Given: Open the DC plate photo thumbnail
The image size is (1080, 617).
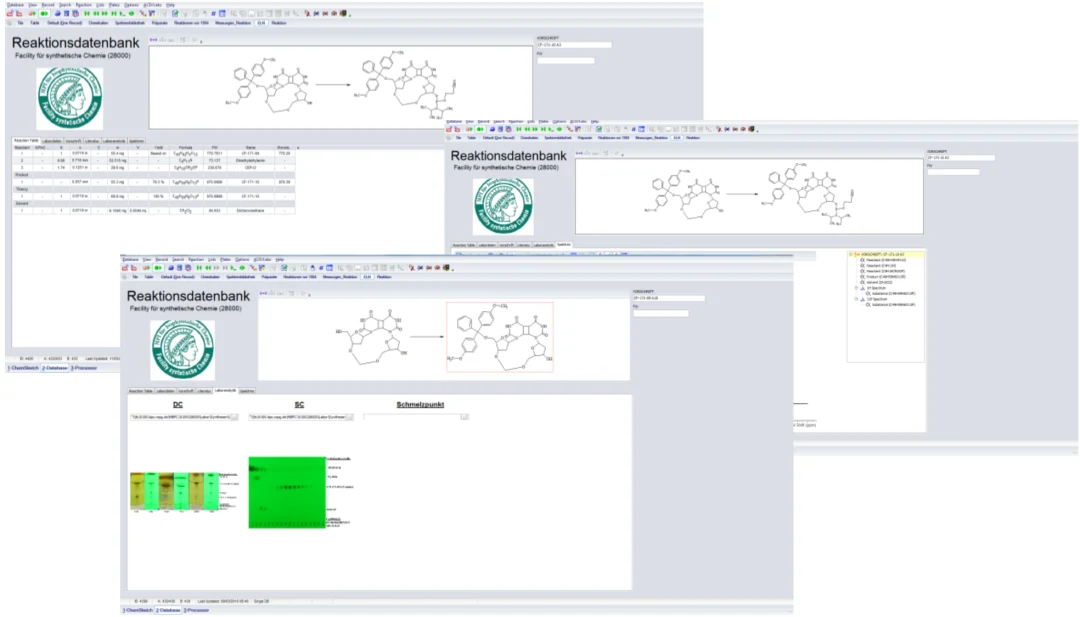Looking at the screenshot, I should [x=175, y=492].
